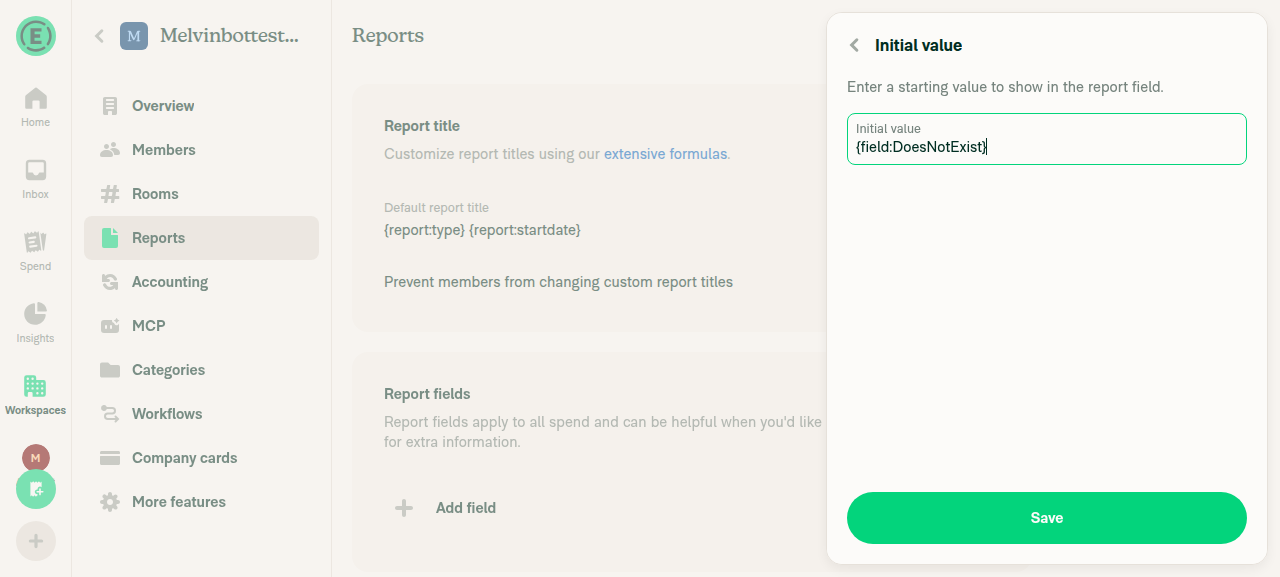Open the extensive formulas link
The width and height of the screenshot is (1280, 577).
click(x=665, y=154)
